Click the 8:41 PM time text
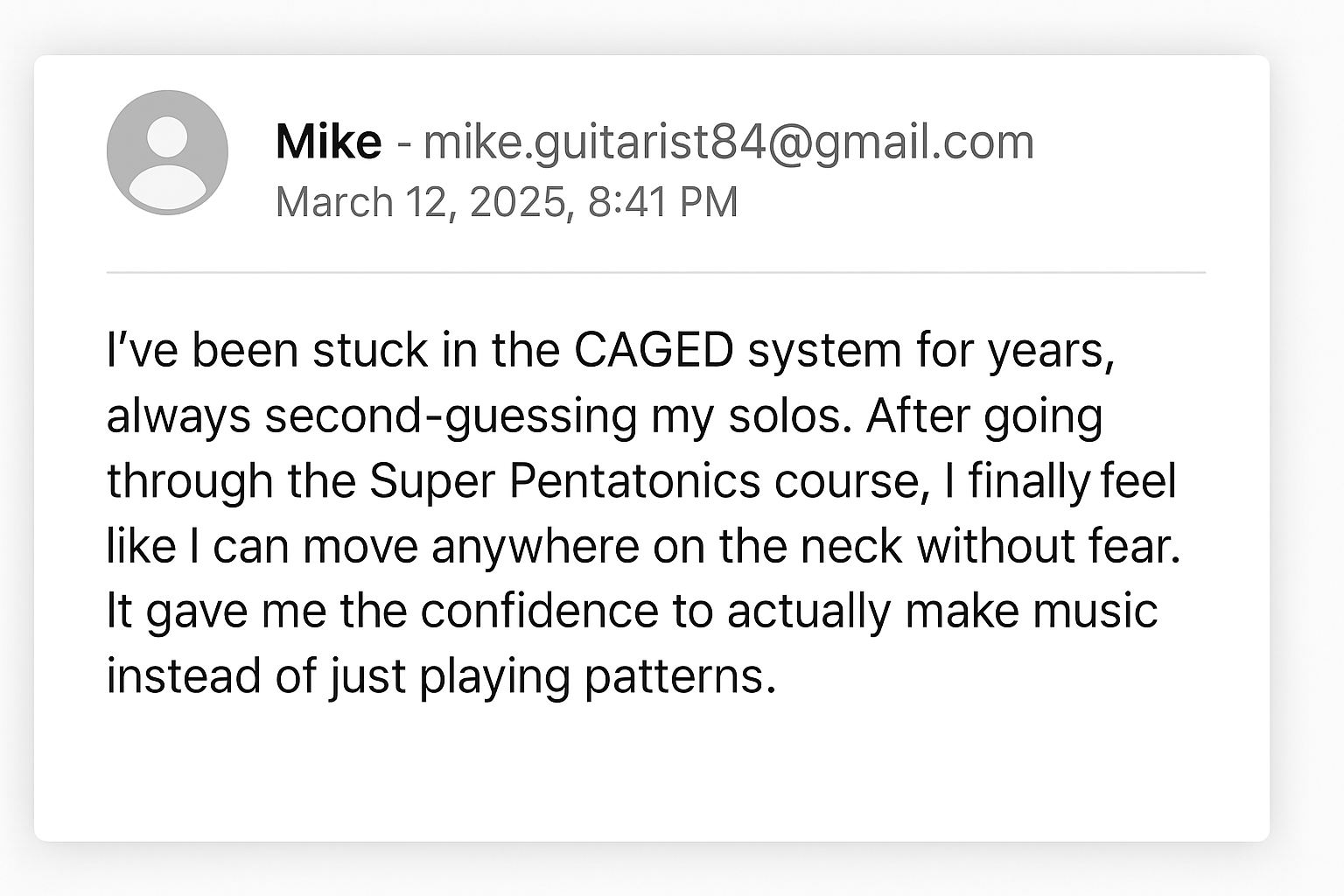The width and height of the screenshot is (1344, 896). click(663, 202)
